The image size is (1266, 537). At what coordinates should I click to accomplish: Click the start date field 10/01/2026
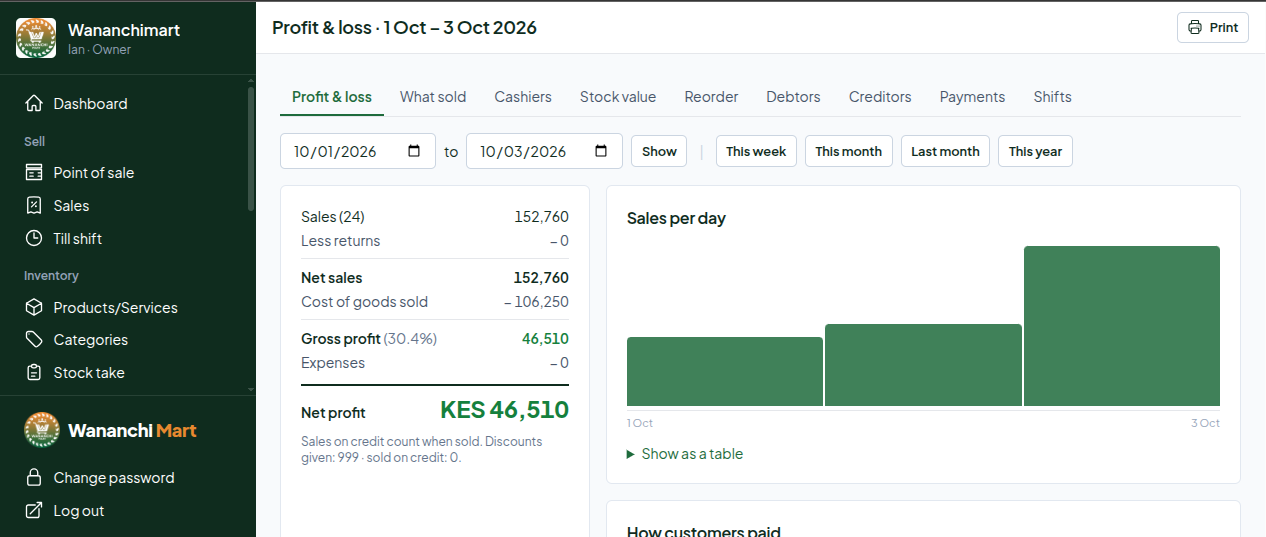pyautogui.click(x=358, y=152)
